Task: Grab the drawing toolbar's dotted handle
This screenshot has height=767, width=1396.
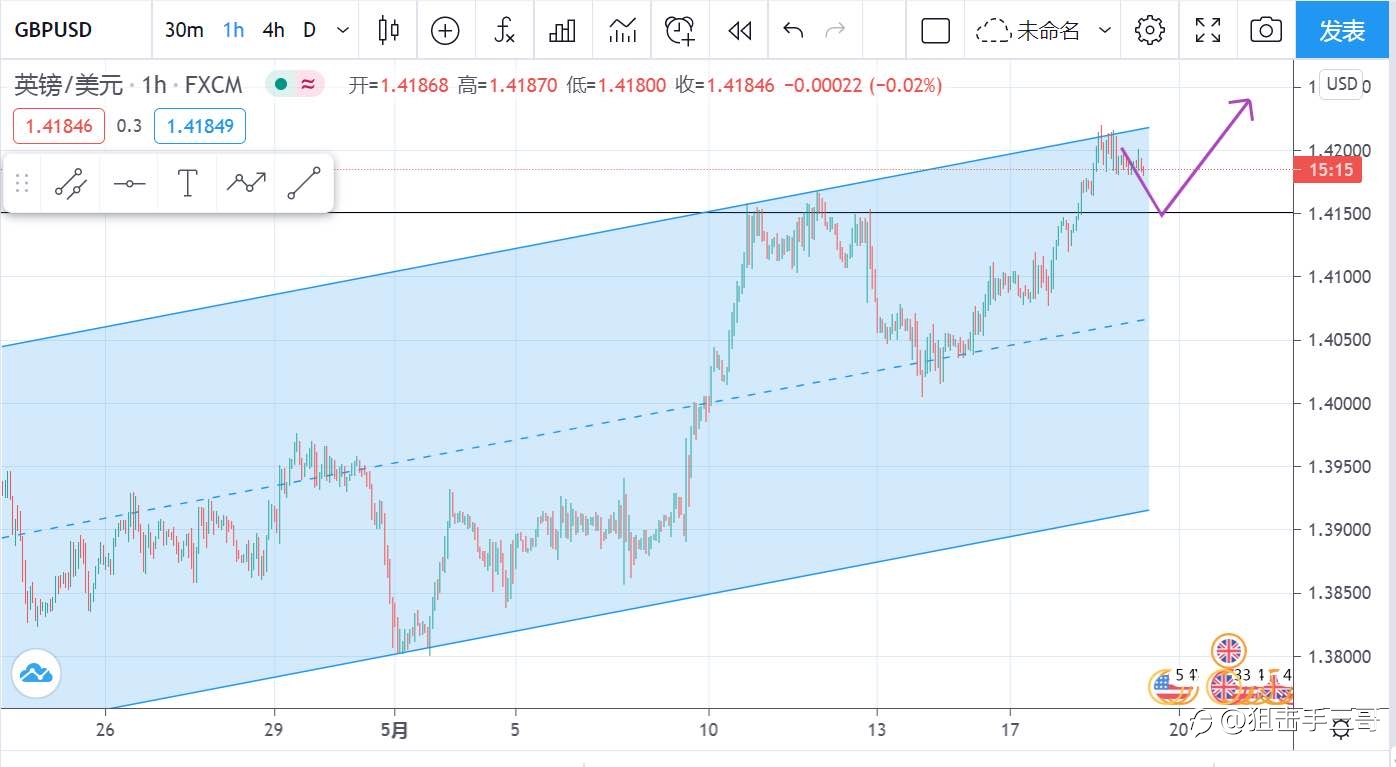Action: pyautogui.click(x=22, y=183)
